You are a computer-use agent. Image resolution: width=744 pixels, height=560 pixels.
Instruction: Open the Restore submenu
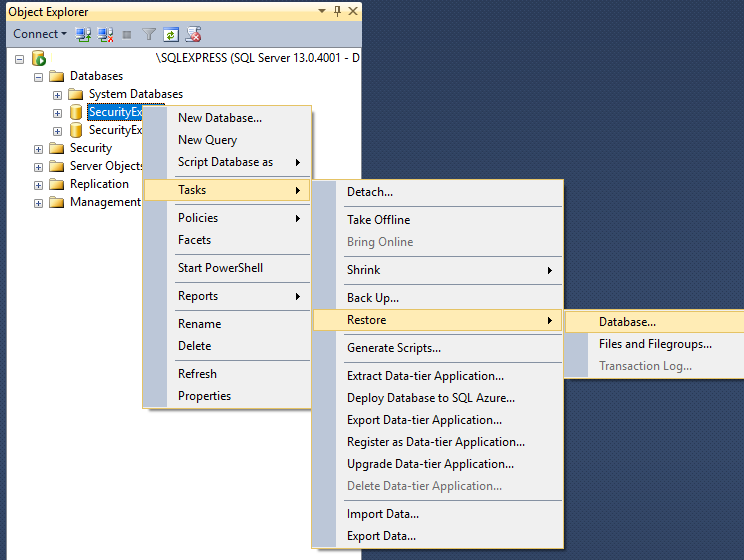click(437, 320)
